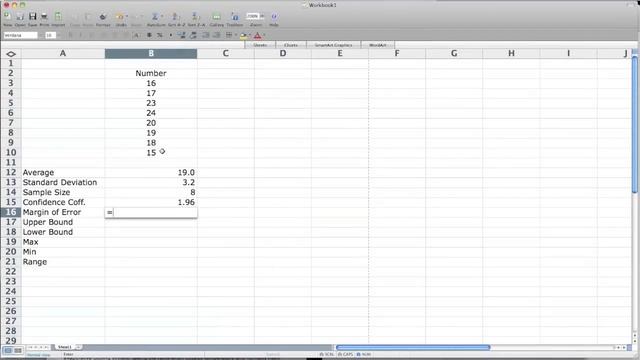The image size is (640, 360).
Task: Click the active cell containing the equals sign
Action: tap(151, 212)
